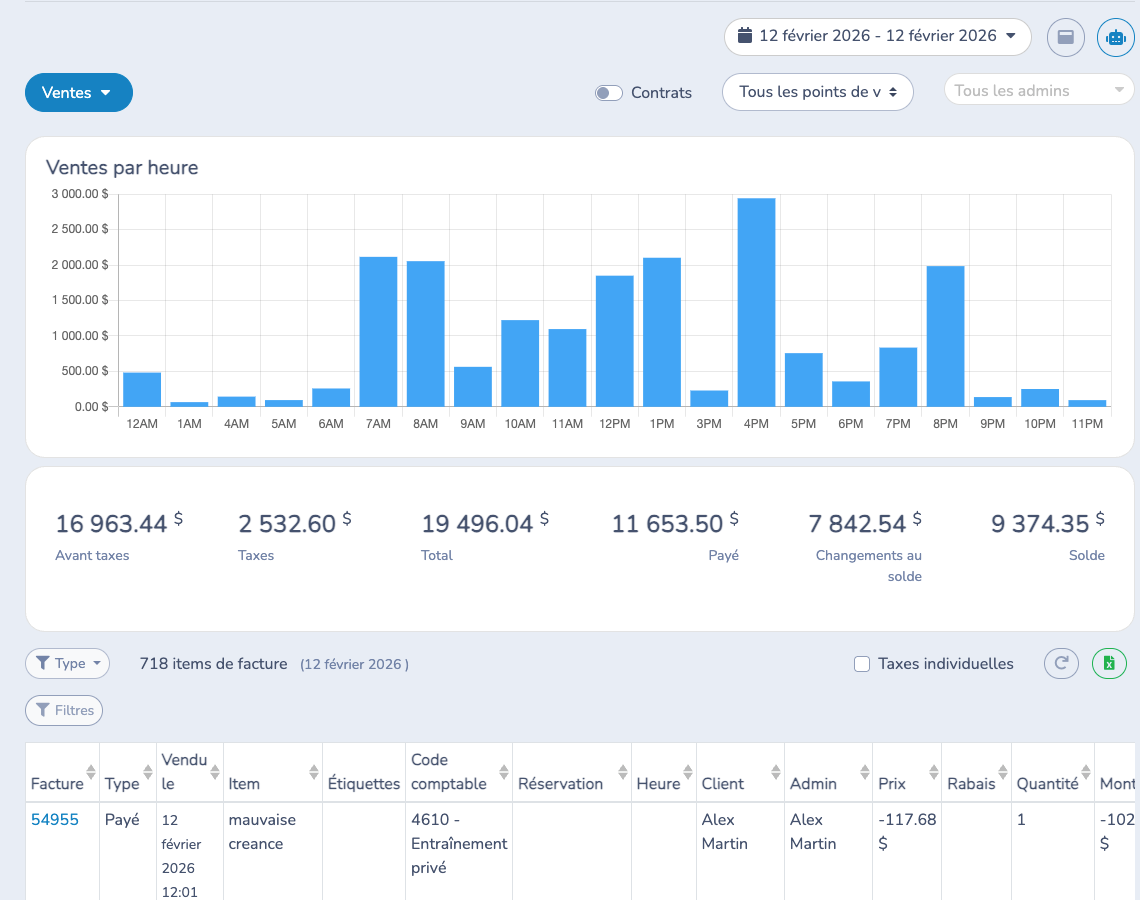The image size is (1140, 900).
Task: Click the 10AM bar in the chart
Action: [x=520, y=363]
